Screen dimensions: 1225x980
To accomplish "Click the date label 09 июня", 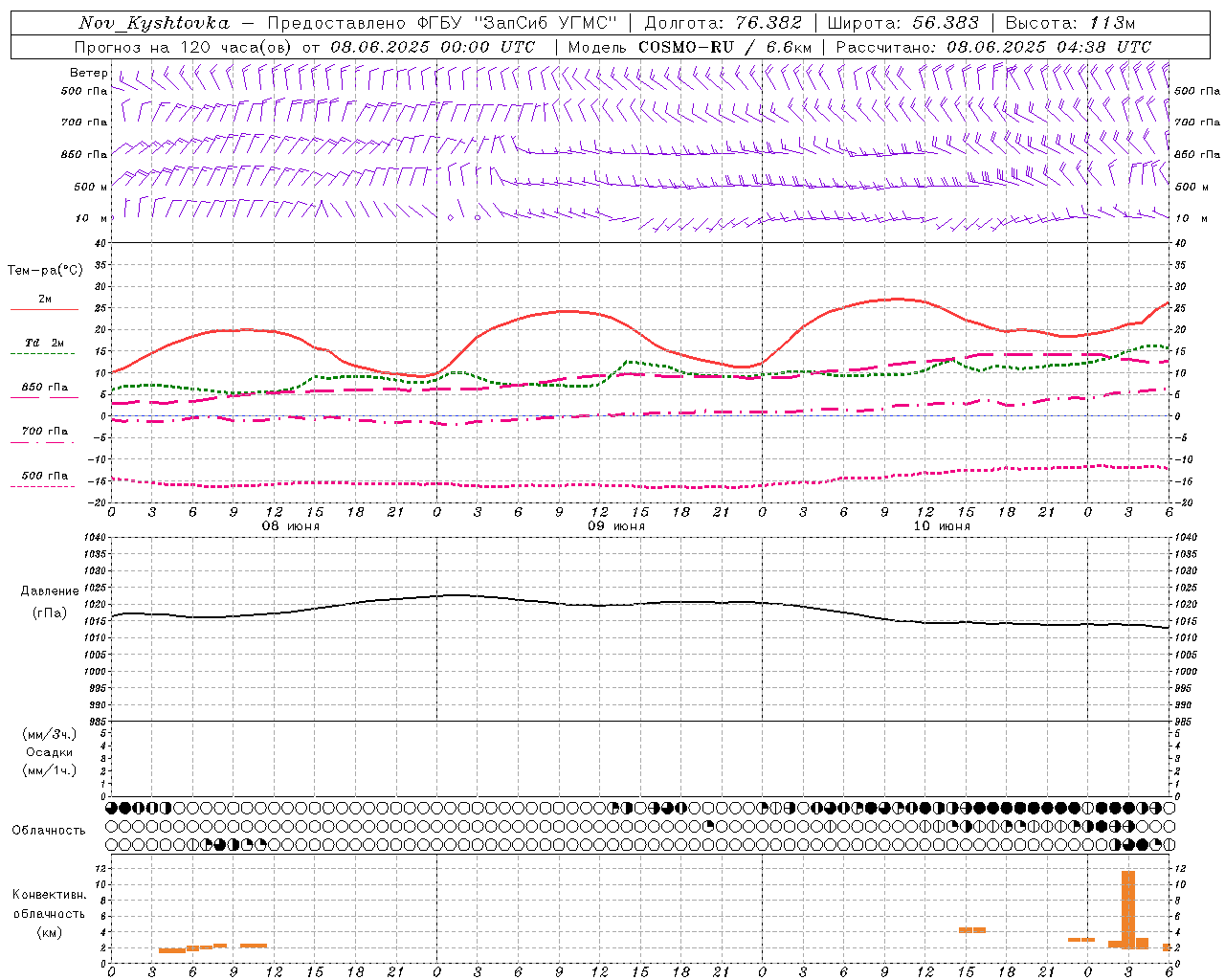I will [x=616, y=526].
